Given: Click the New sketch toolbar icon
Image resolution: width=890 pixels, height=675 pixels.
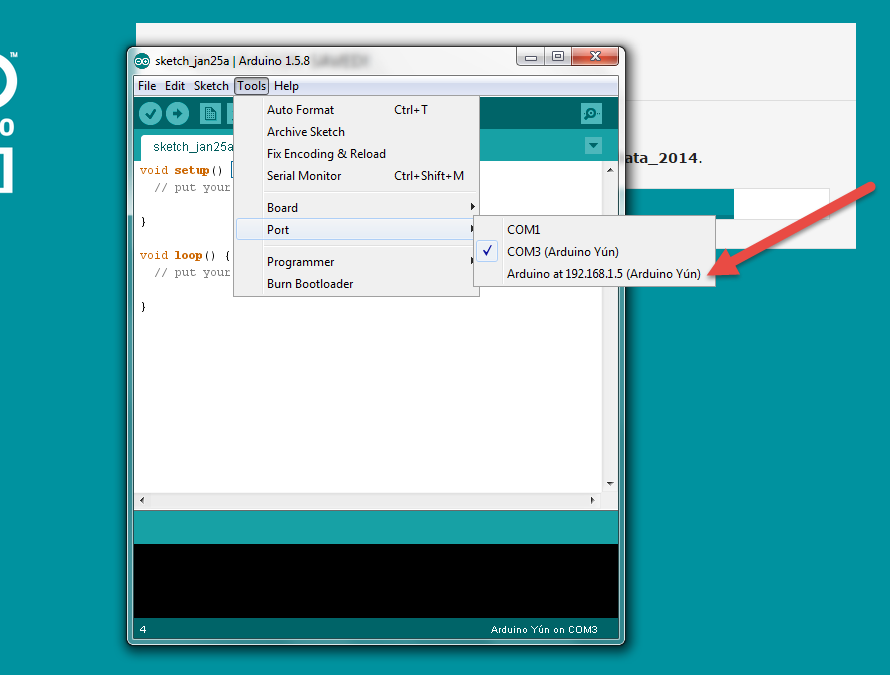Looking at the screenshot, I should coord(210,114).
